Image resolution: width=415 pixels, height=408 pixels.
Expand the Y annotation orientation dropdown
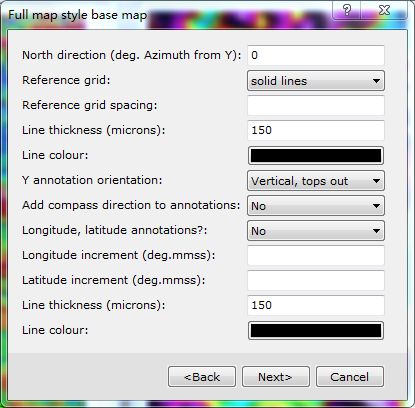[316, 181]
